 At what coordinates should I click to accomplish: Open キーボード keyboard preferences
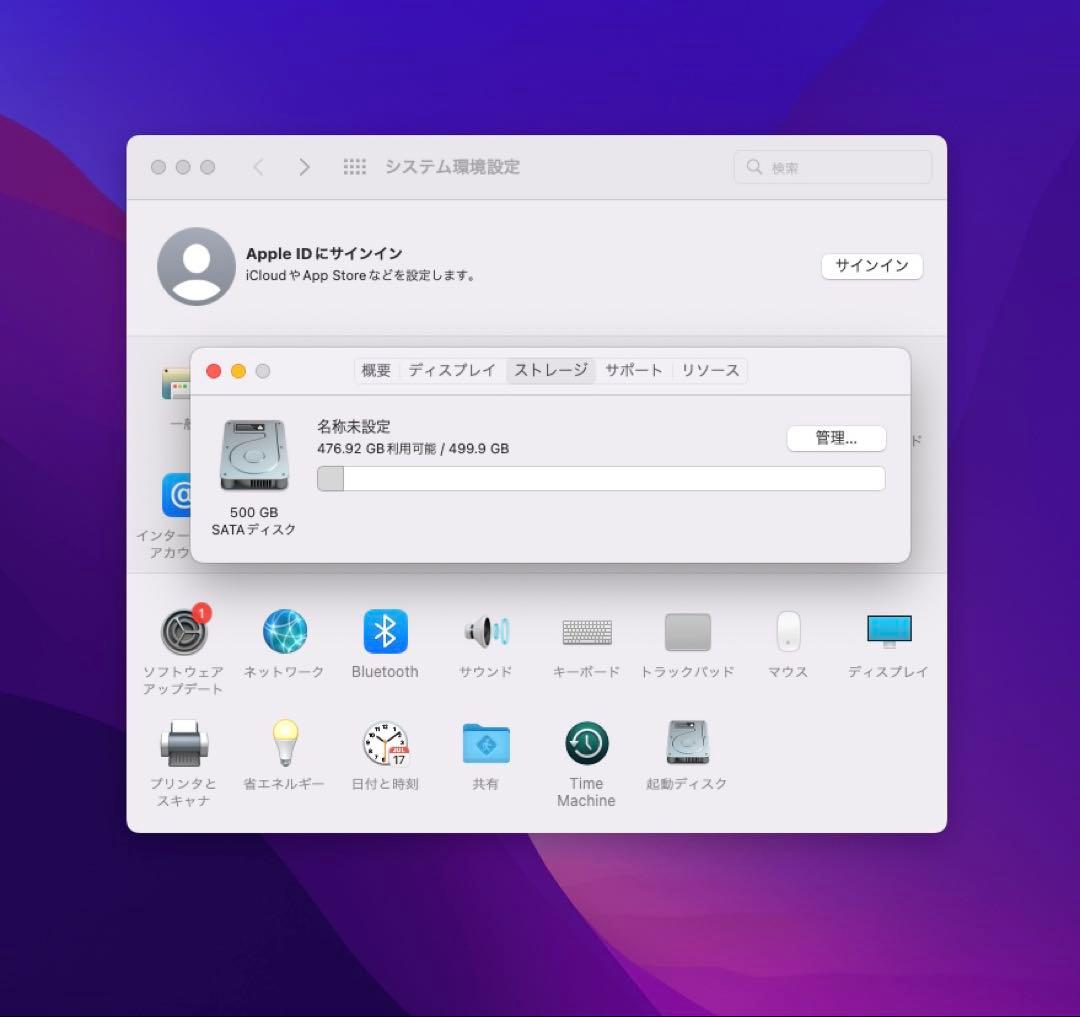[587, 633]
